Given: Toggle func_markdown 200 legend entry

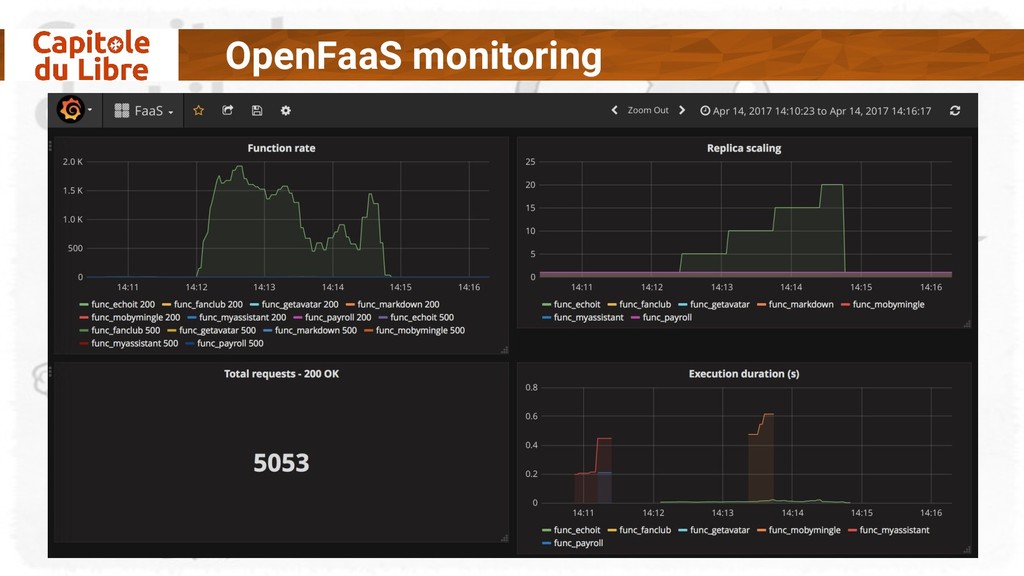Looking at the screenshot, I should point(398,304).
